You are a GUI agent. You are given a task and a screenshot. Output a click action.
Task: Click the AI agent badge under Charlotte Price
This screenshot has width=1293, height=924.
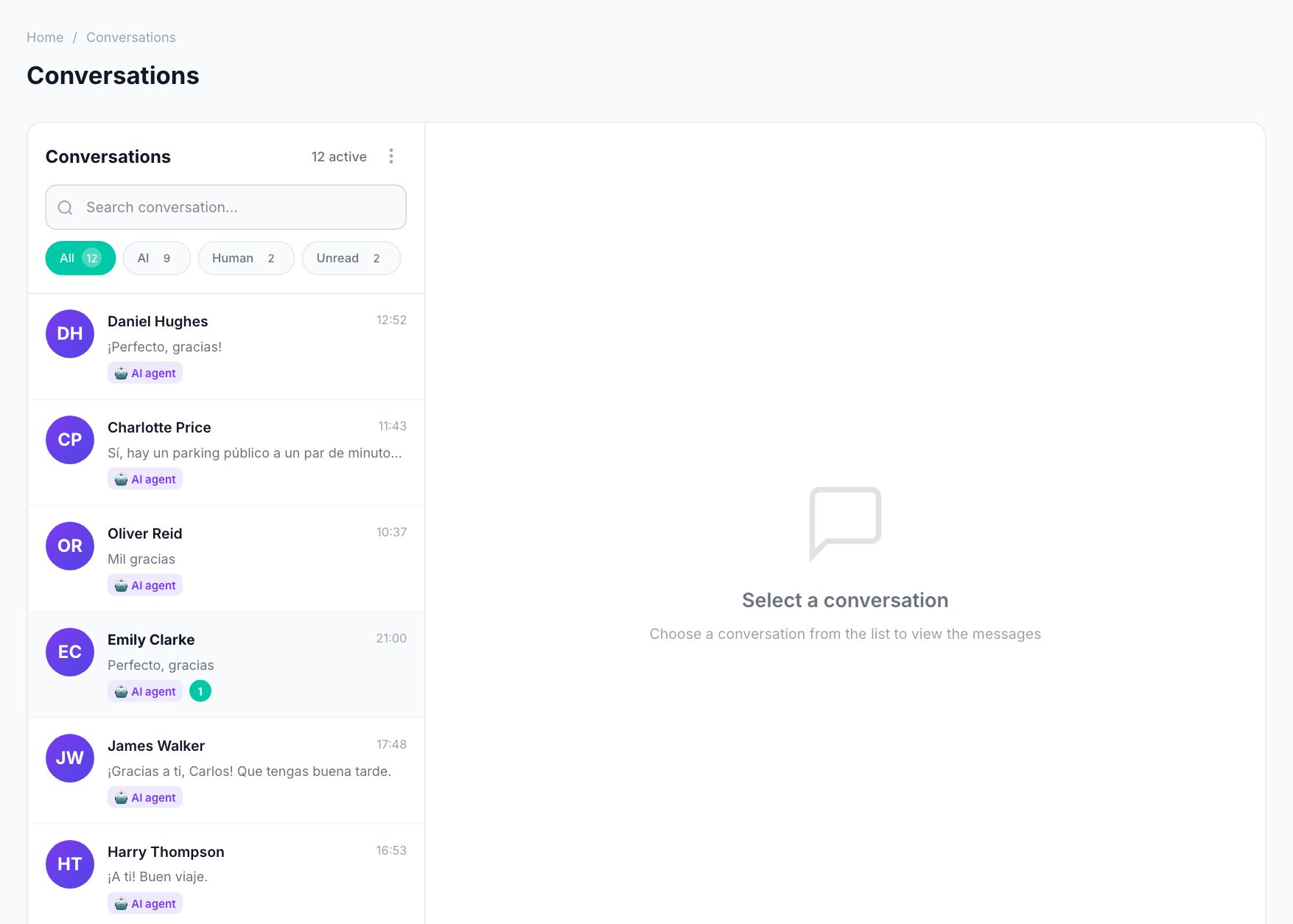pyautogui.click(x=145, y=479)
